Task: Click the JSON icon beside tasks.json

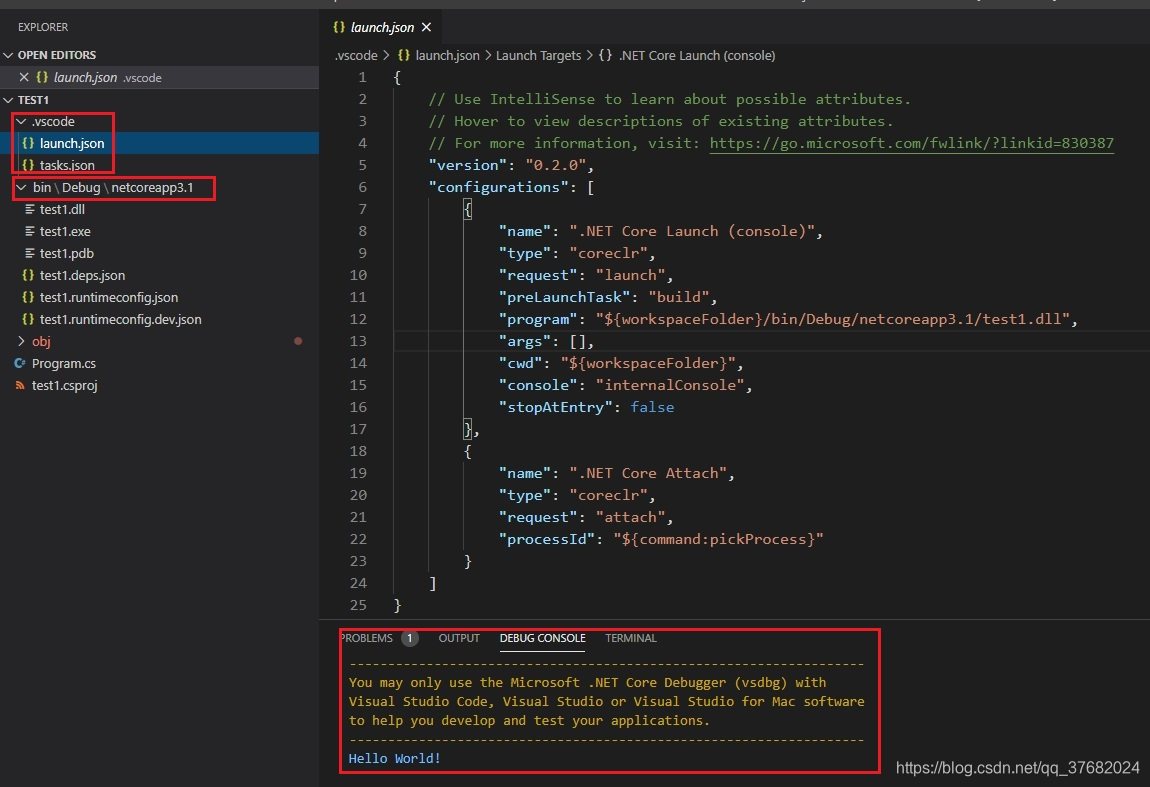Action: [28, 165]
